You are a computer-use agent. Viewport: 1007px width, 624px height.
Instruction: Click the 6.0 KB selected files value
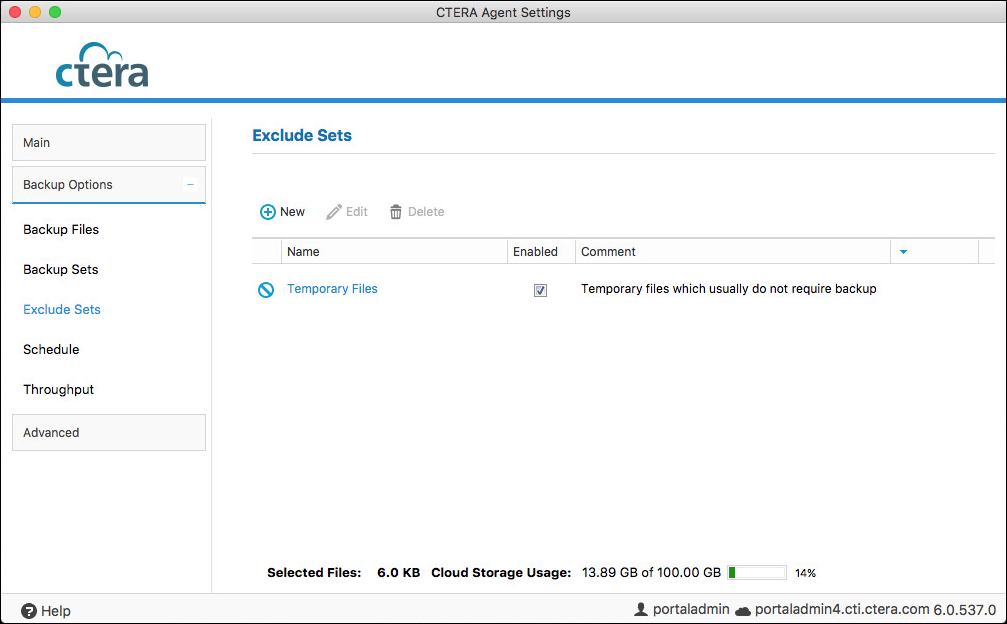click(398, 573)
